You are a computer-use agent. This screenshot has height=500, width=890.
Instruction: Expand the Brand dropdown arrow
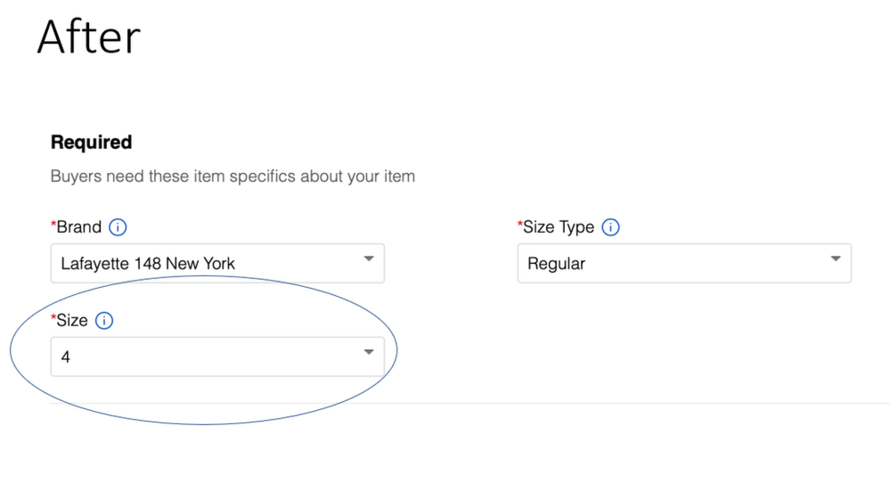(369, 259)
